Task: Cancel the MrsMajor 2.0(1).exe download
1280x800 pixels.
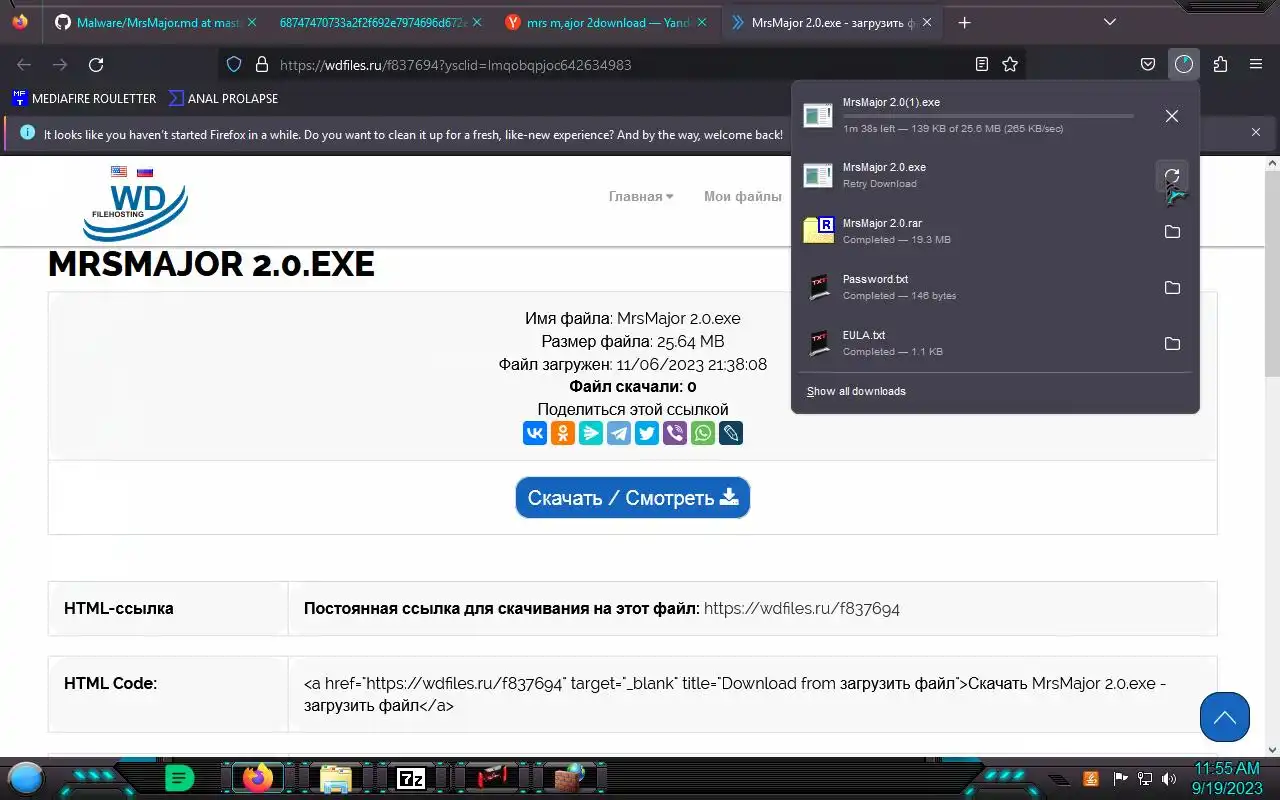Action: click(1172, 116)
